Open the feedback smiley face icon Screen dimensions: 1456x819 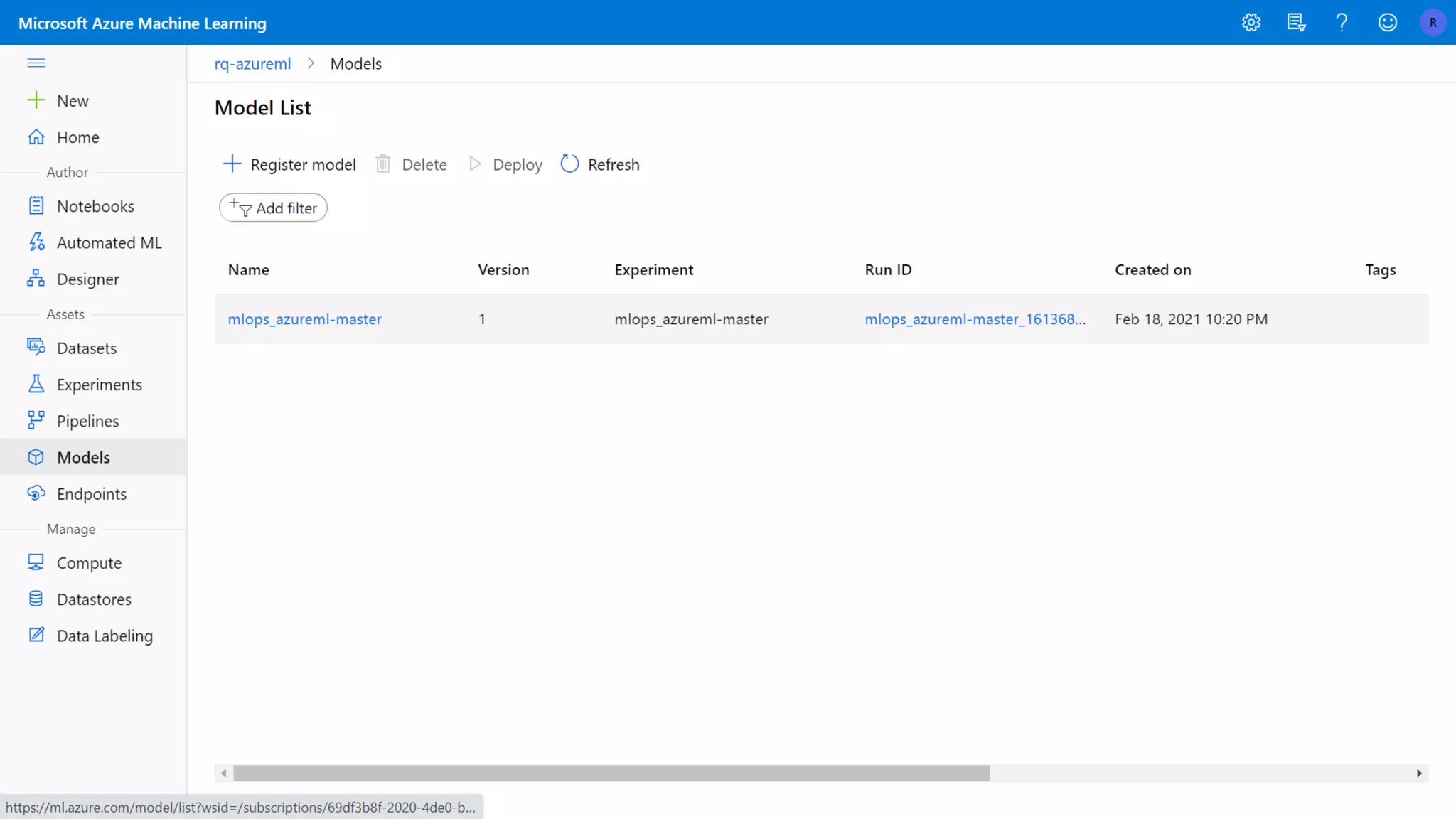pos(1387,23)
